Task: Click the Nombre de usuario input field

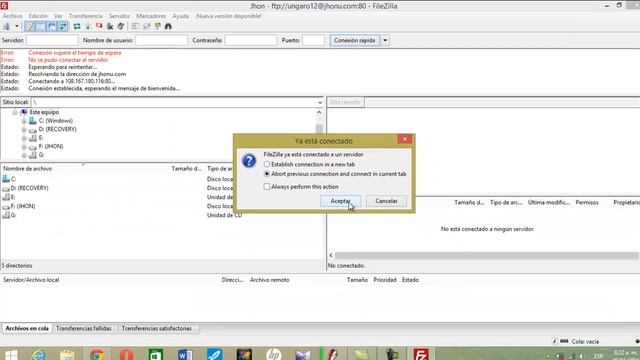Action: pos(161,40)
